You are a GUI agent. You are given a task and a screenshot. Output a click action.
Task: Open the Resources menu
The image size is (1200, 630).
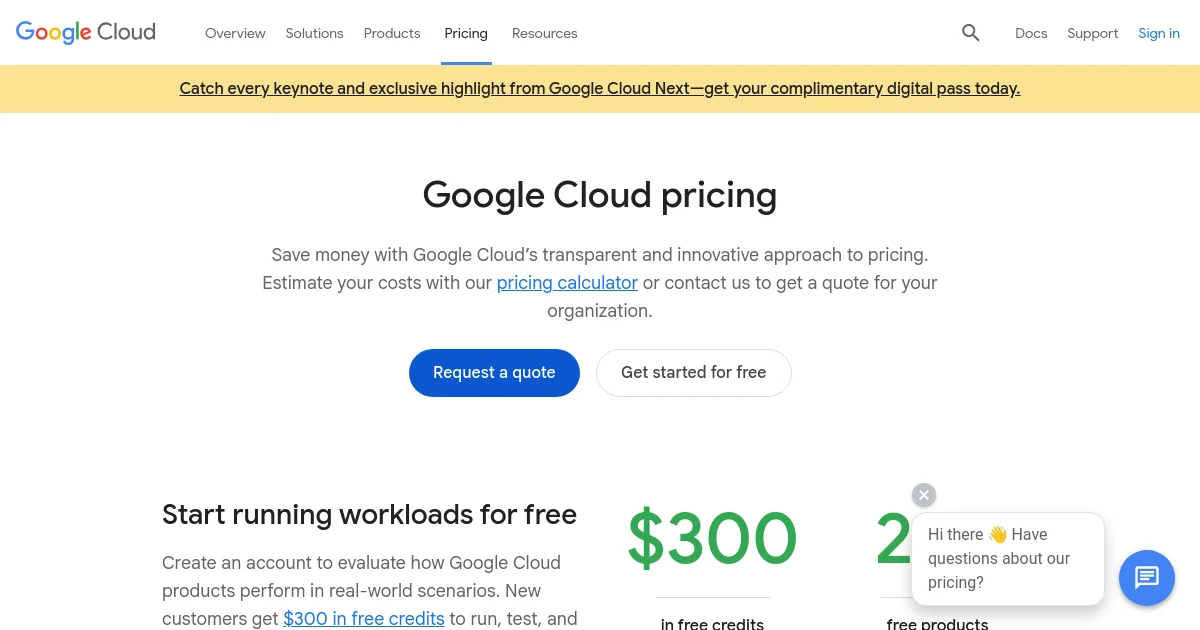(545, 33)
